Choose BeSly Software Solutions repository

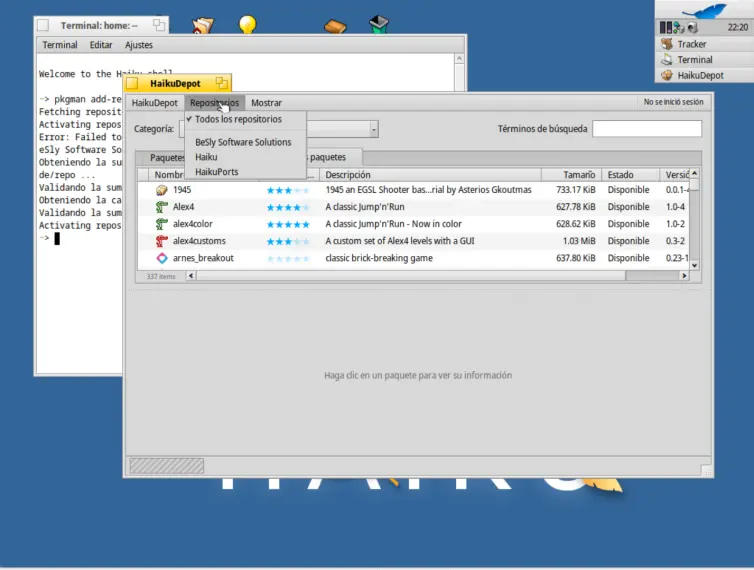tap(245, 142)
